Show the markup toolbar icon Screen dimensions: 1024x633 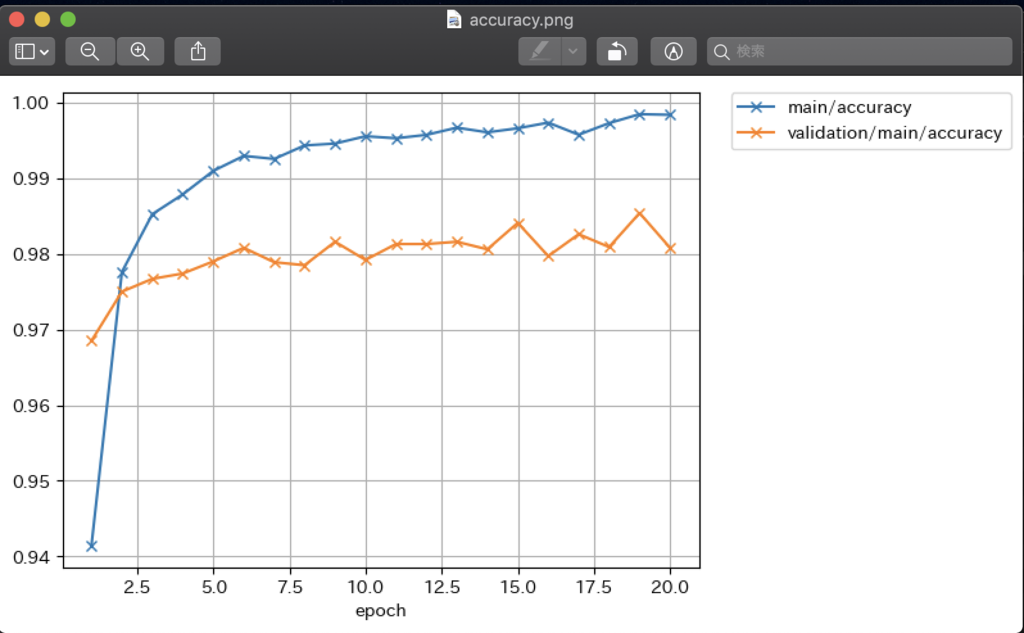[x=673, y=52]
